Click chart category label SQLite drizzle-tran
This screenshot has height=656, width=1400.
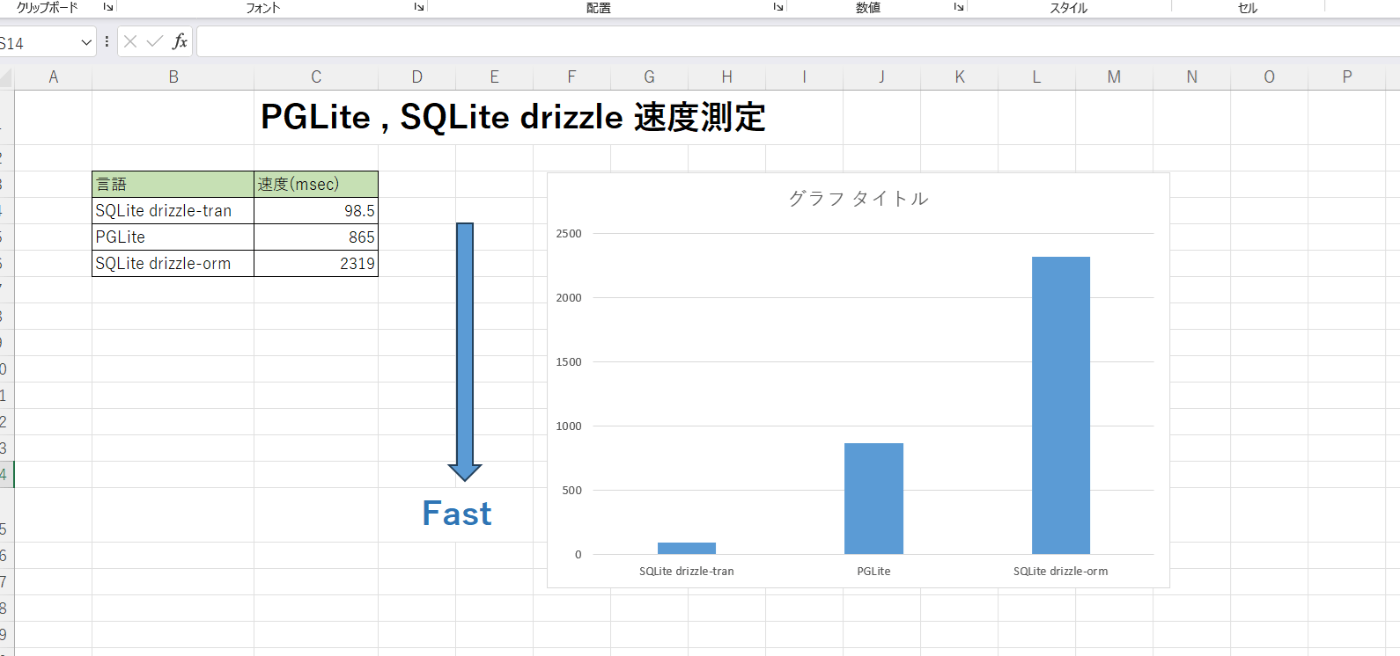687,571
